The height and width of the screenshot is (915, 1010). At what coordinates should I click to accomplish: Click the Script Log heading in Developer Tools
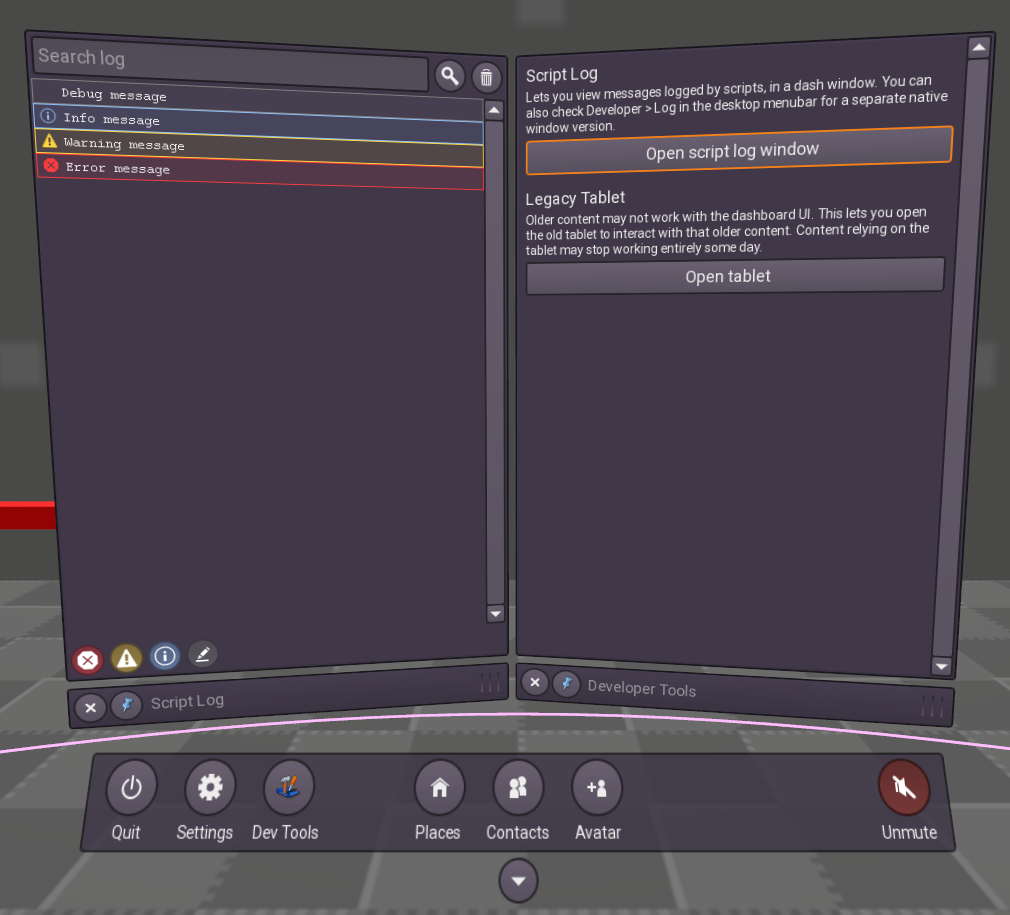562,75
